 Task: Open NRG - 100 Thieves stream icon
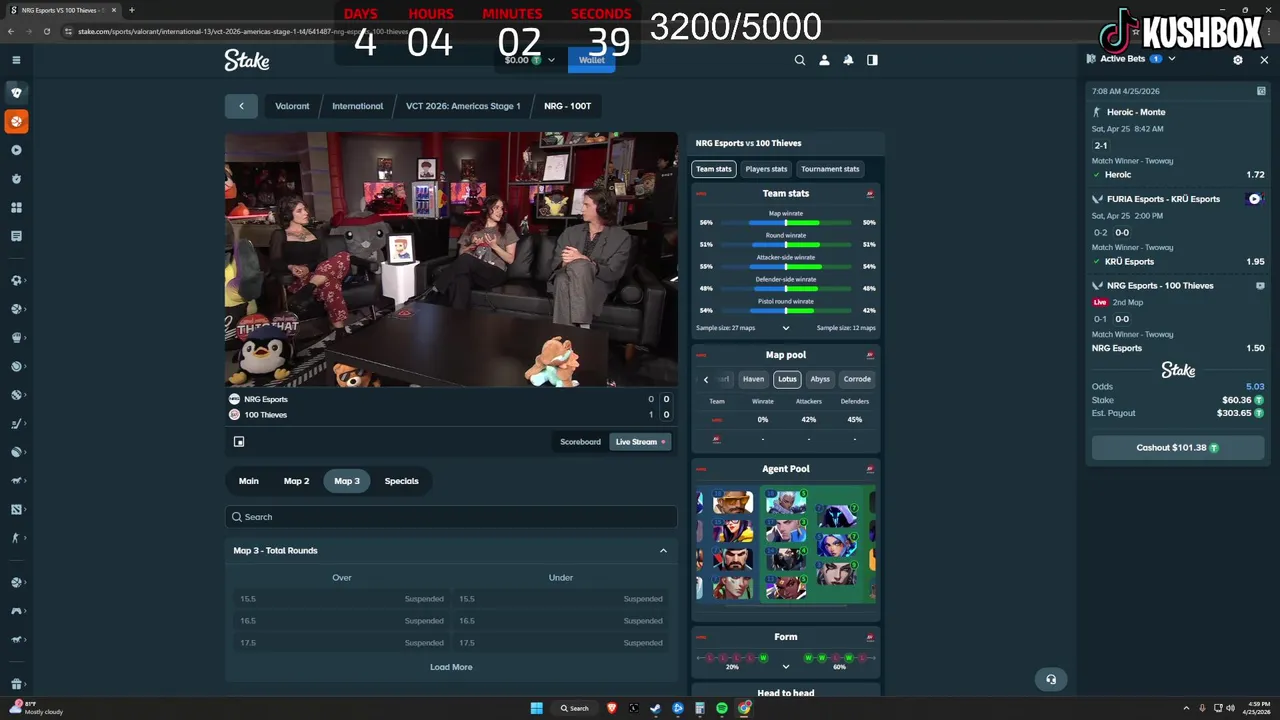coord(1260,286)
